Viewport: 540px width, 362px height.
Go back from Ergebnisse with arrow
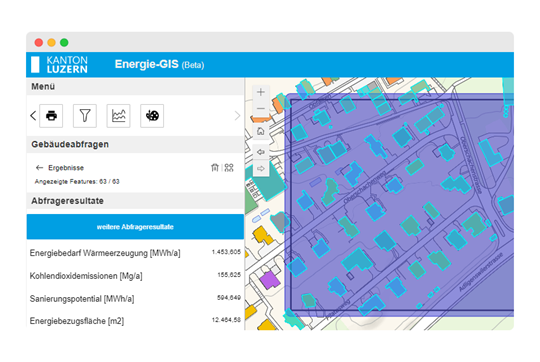point(39,168)
